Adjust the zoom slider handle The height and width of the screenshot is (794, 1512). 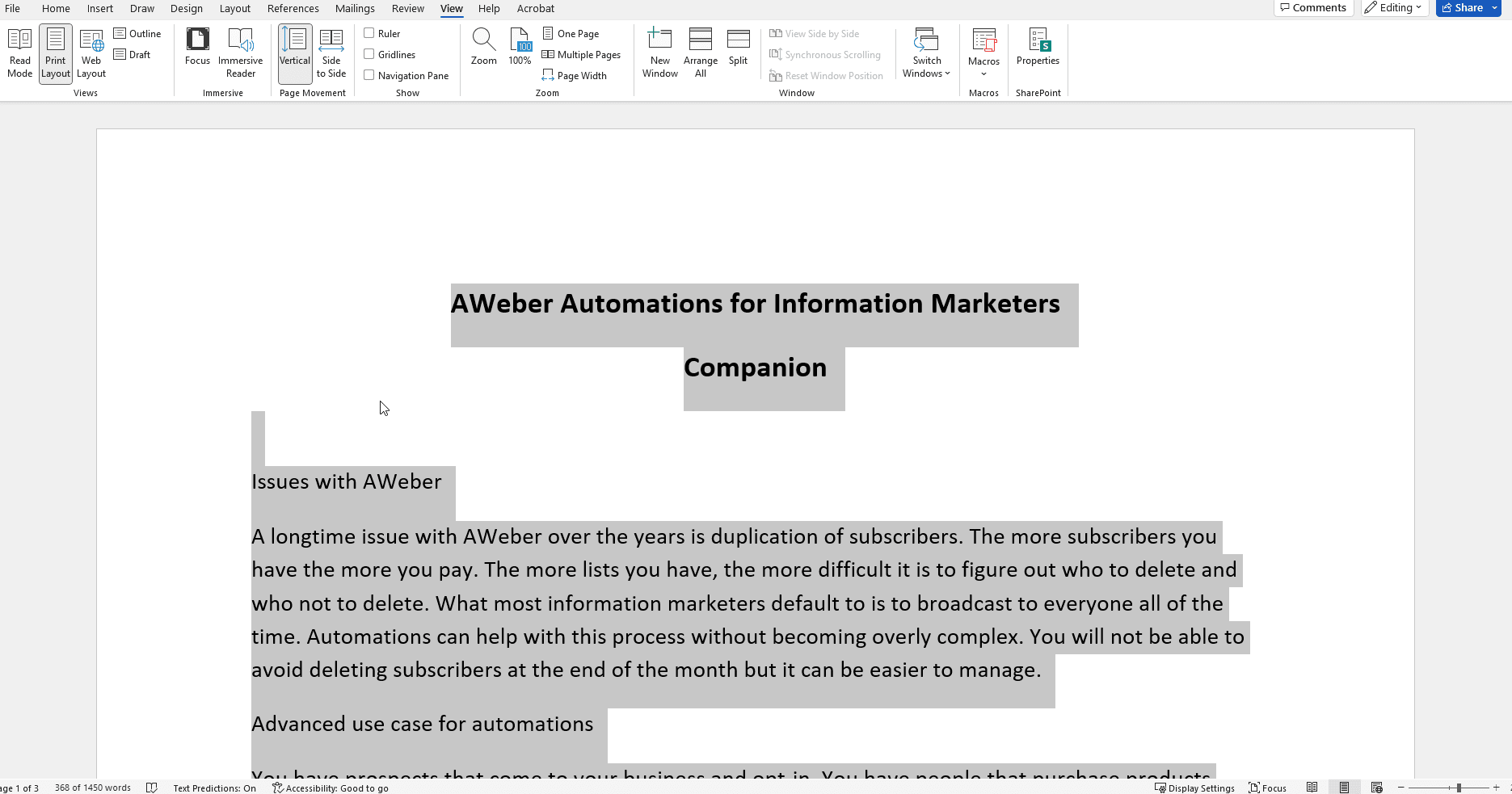pyautogui.click(x=1459, y=788)
